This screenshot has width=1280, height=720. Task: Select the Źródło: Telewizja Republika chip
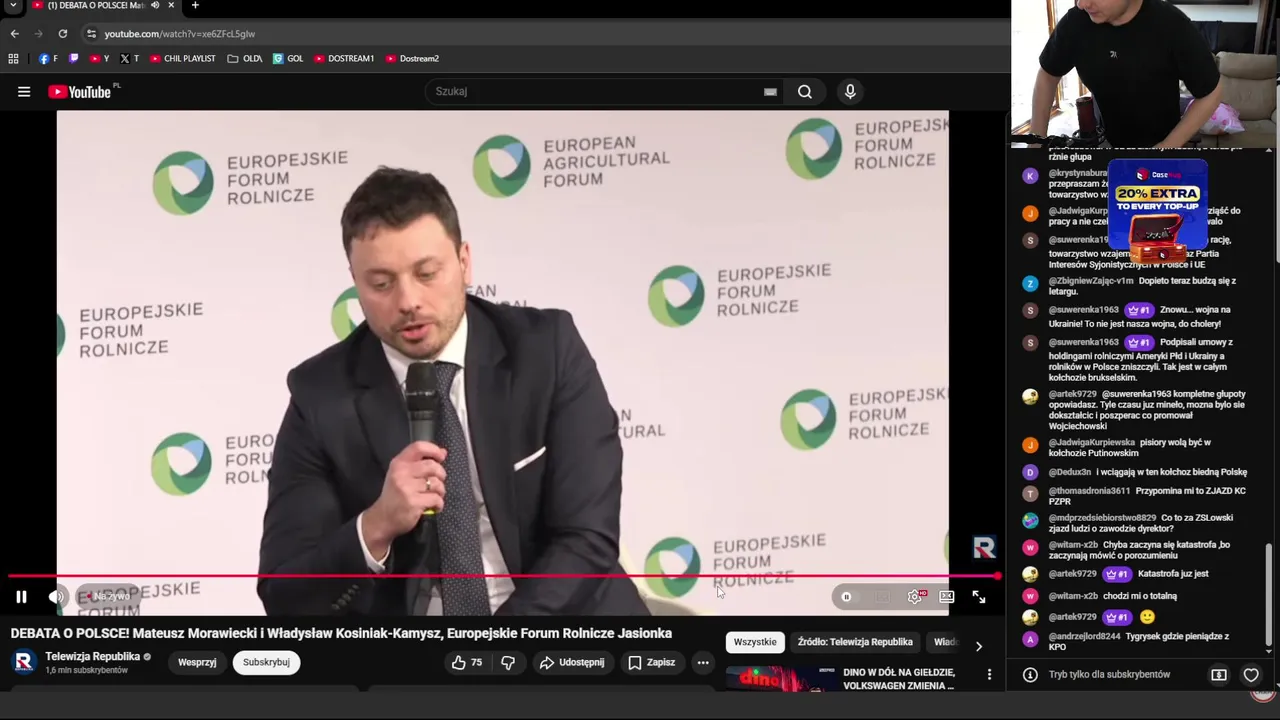855,642
